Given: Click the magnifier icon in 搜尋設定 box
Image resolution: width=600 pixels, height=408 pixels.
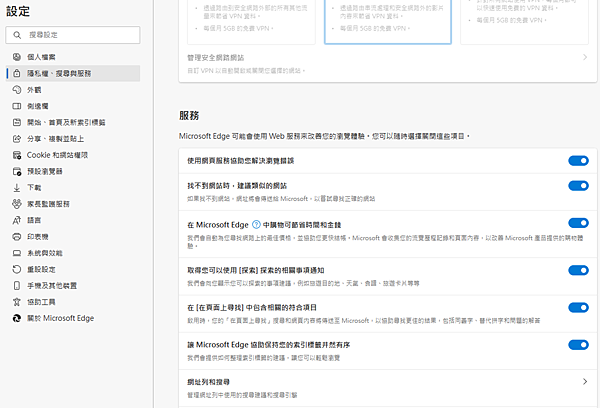Looking at the screenshot, I should [x=17, y=35].
